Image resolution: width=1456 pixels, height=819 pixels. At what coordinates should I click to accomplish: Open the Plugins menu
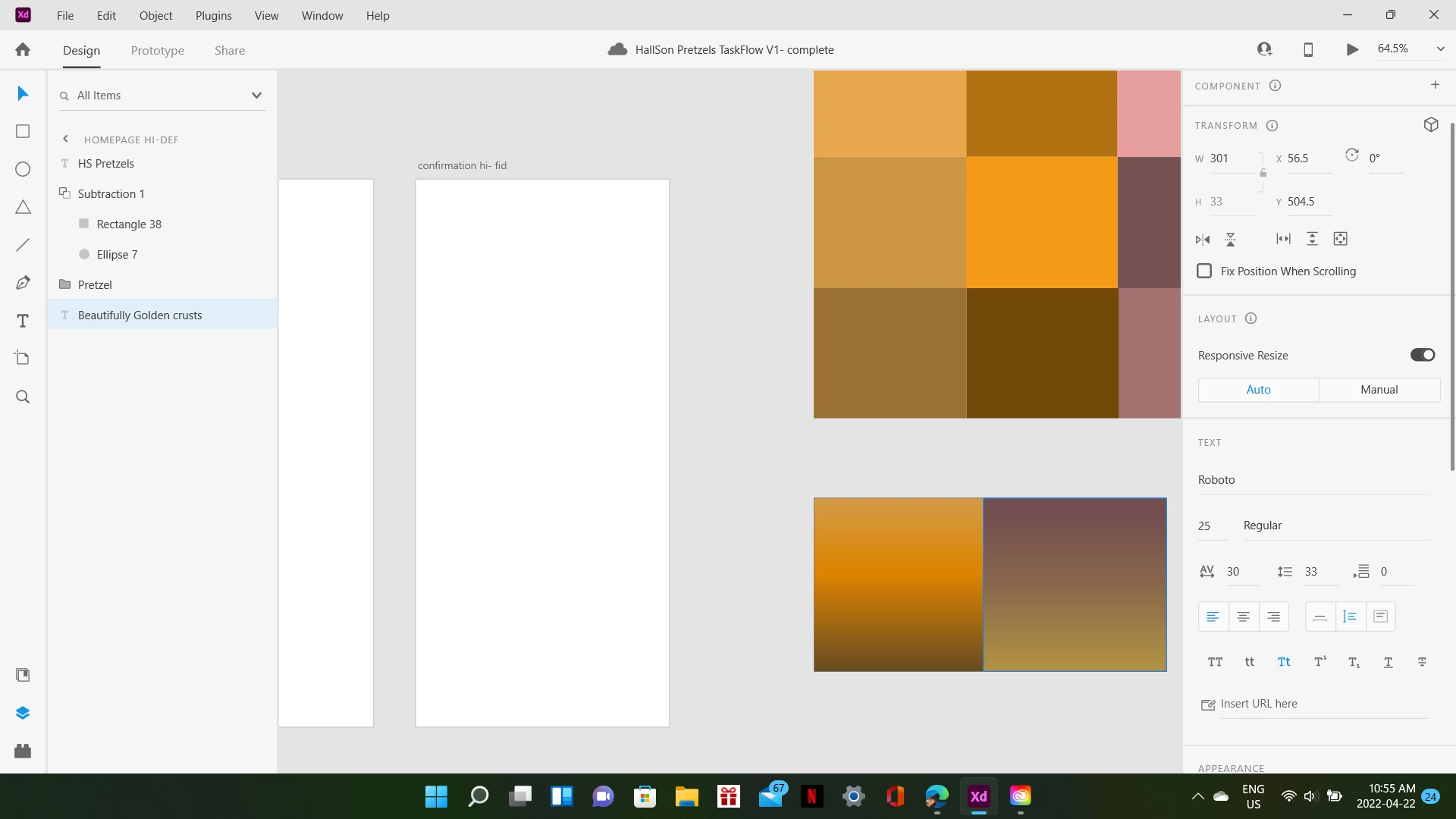[x=213, y=15]
